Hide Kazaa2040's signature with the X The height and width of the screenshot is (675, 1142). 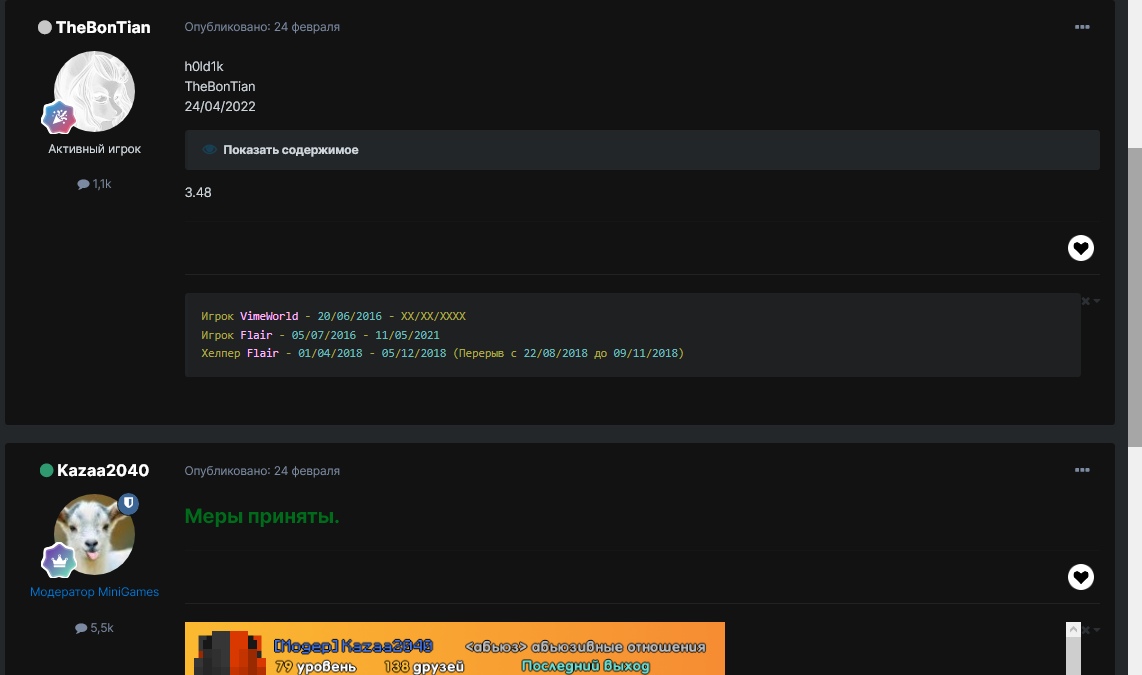click(1086, 630)
